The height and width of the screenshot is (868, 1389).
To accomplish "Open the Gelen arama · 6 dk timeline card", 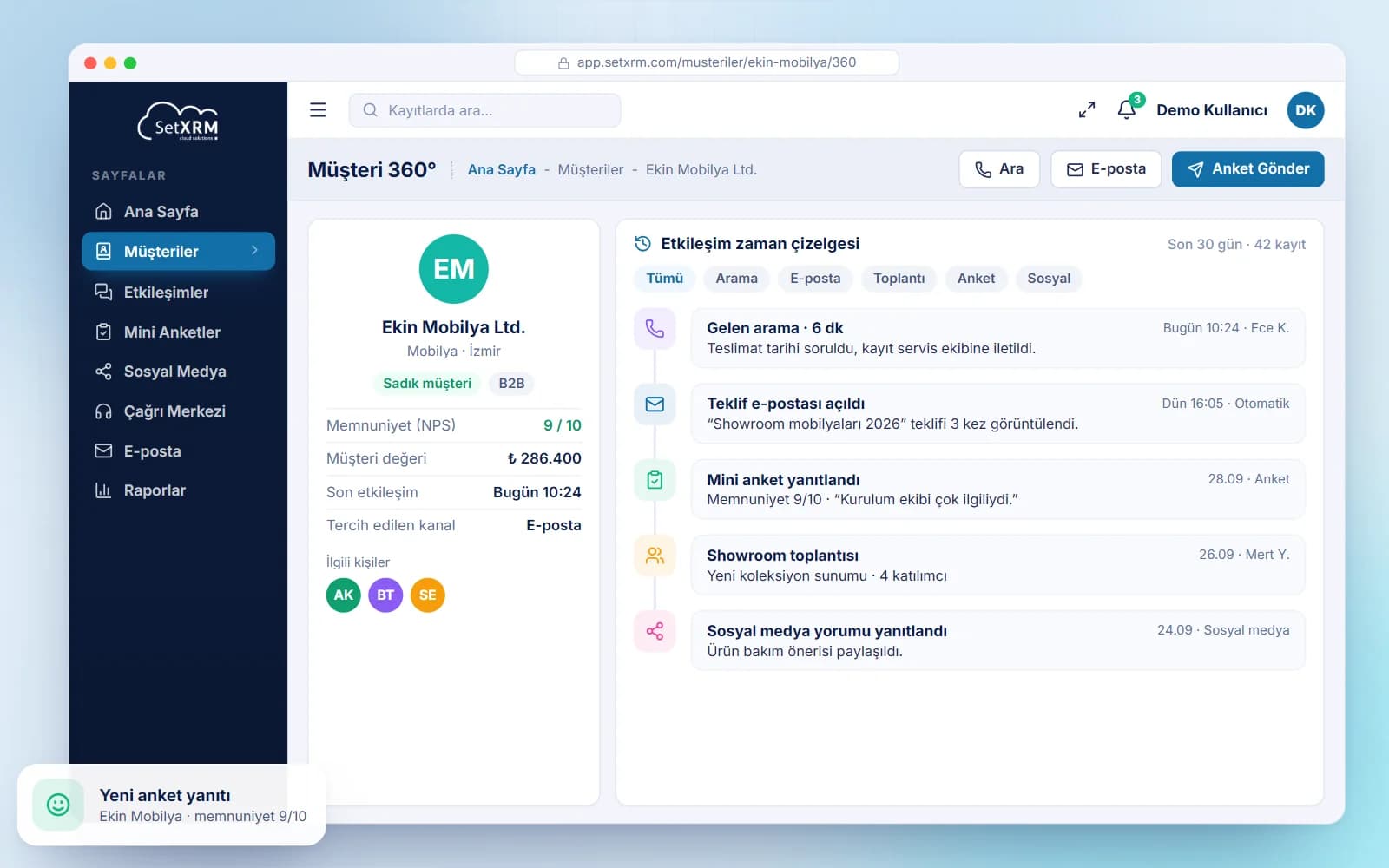I will pos(997,339).
